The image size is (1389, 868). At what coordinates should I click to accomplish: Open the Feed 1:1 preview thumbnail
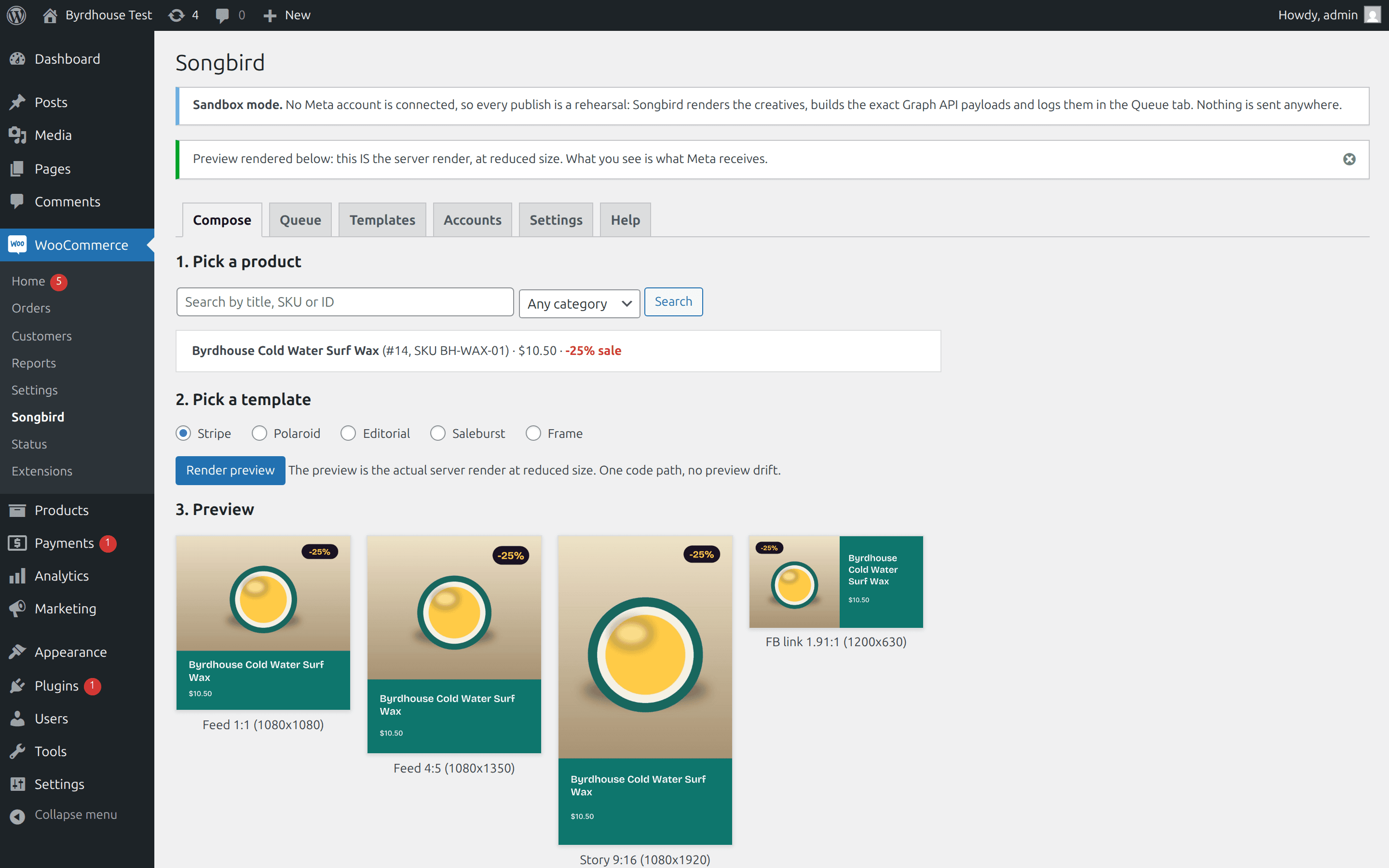coord(263,623)
